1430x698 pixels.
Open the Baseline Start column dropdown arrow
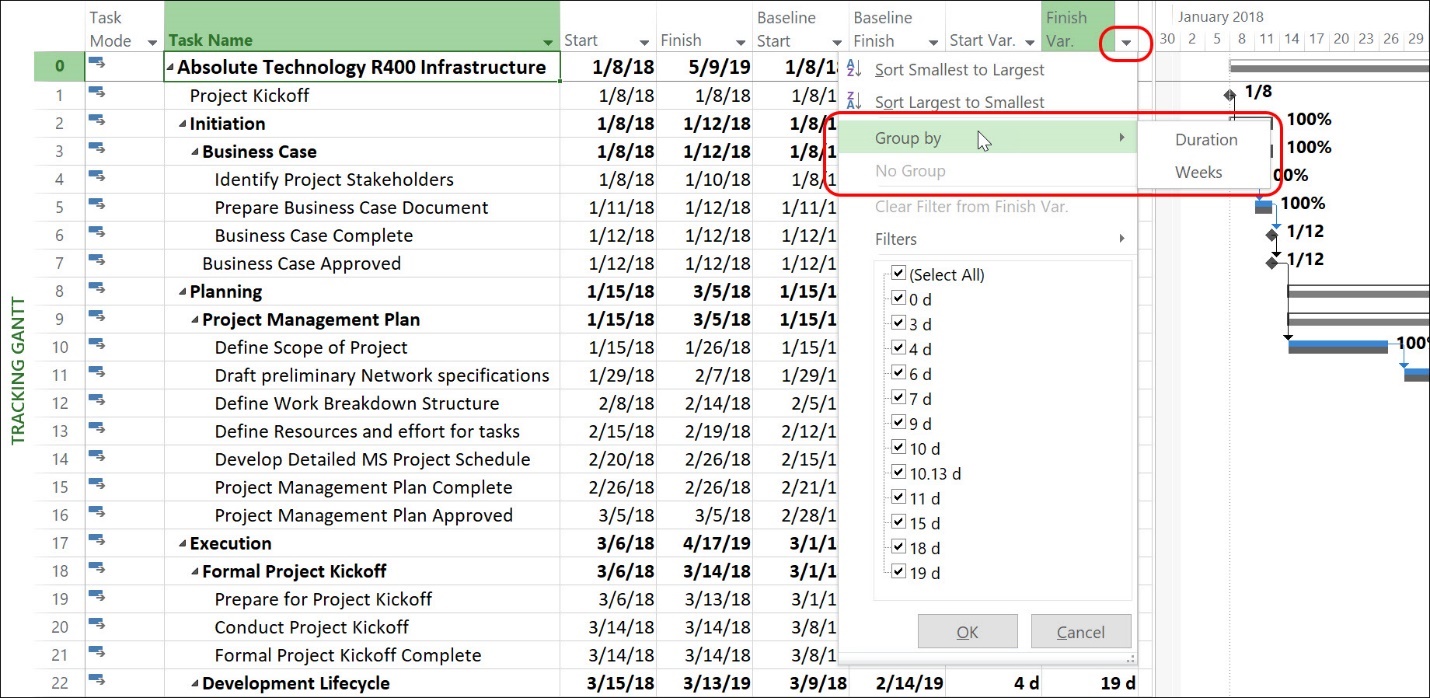837,42
